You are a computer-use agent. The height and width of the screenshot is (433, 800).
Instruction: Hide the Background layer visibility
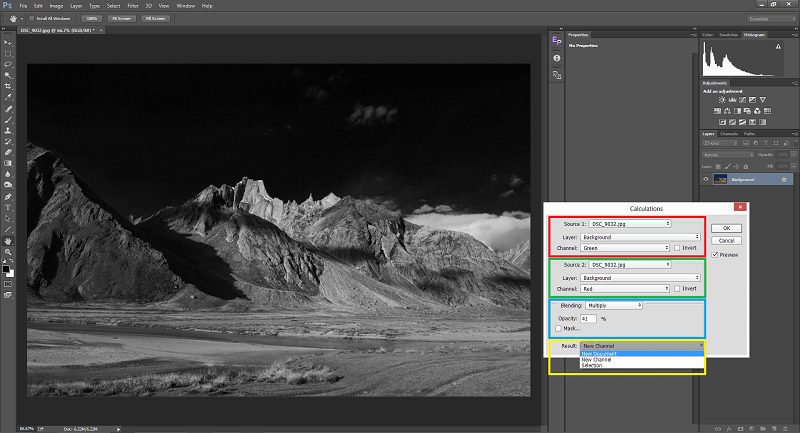(x=708, y=179)
